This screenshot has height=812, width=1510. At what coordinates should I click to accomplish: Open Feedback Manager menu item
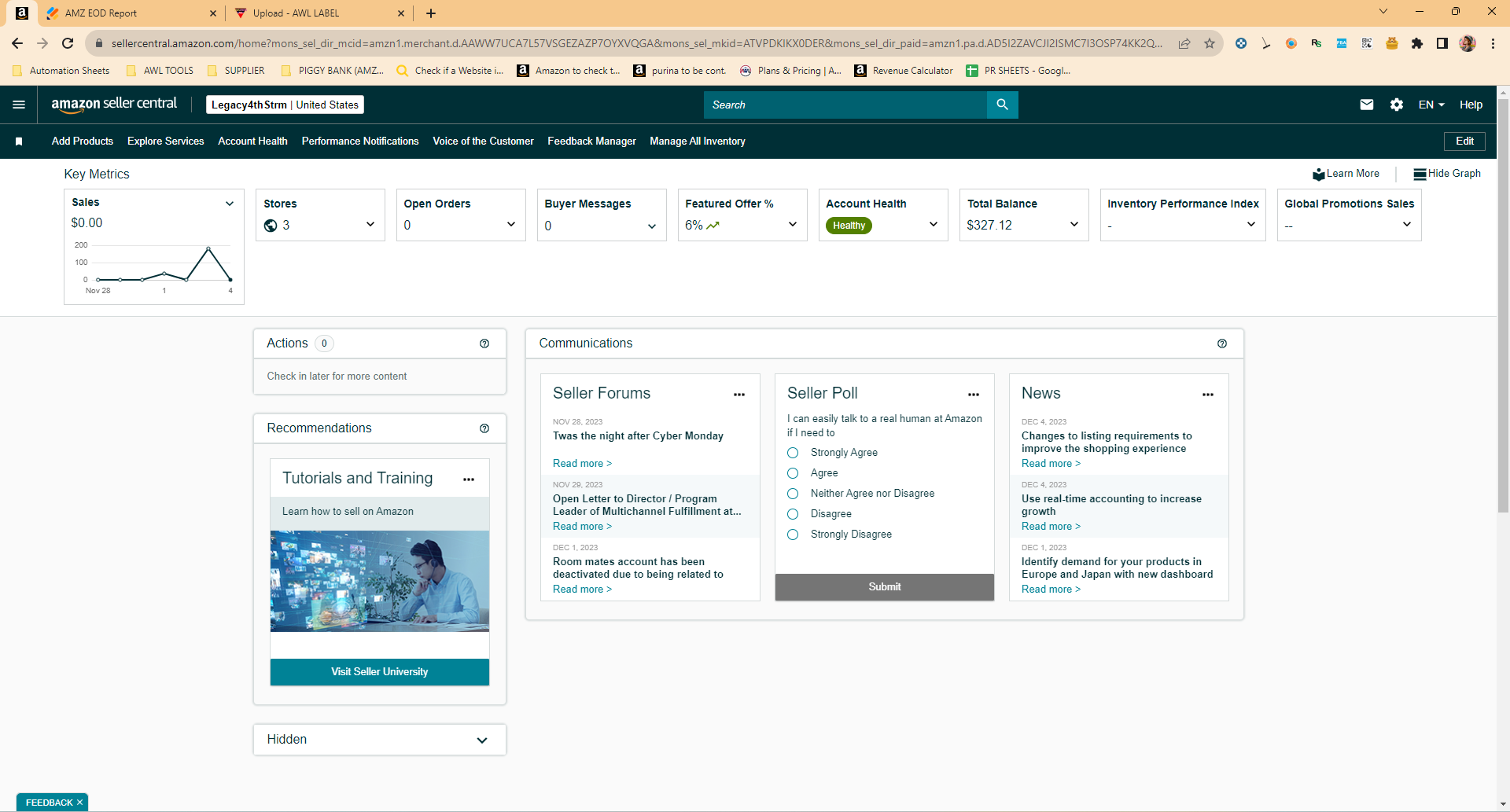point(592,141)
